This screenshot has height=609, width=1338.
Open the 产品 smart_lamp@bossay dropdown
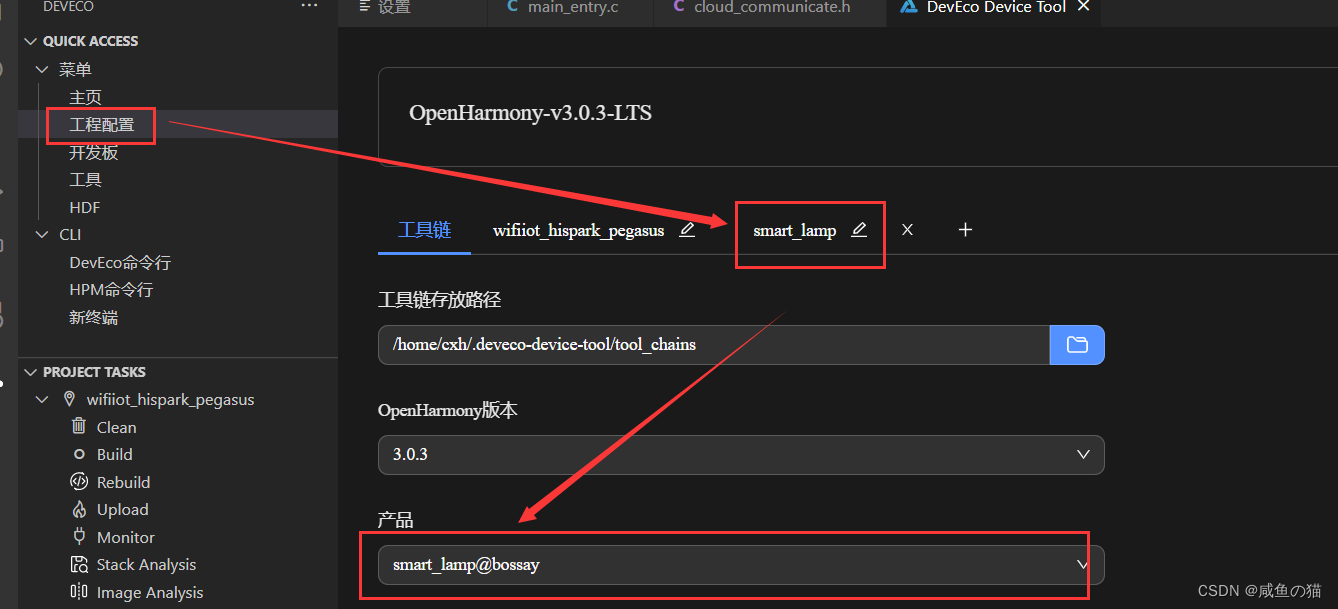tap(741, 565)
